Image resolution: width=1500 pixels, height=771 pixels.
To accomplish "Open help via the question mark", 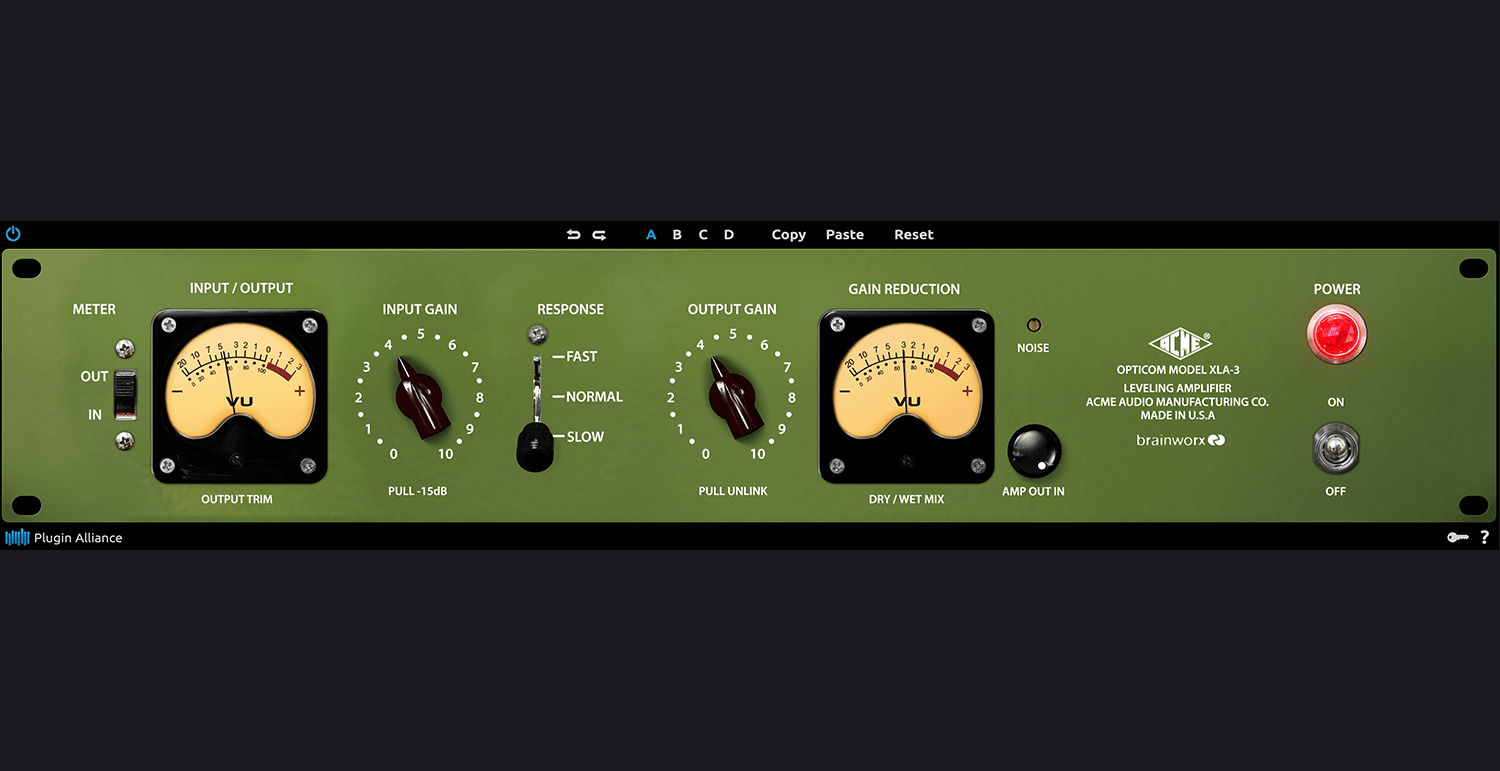I will [1484, 537].
